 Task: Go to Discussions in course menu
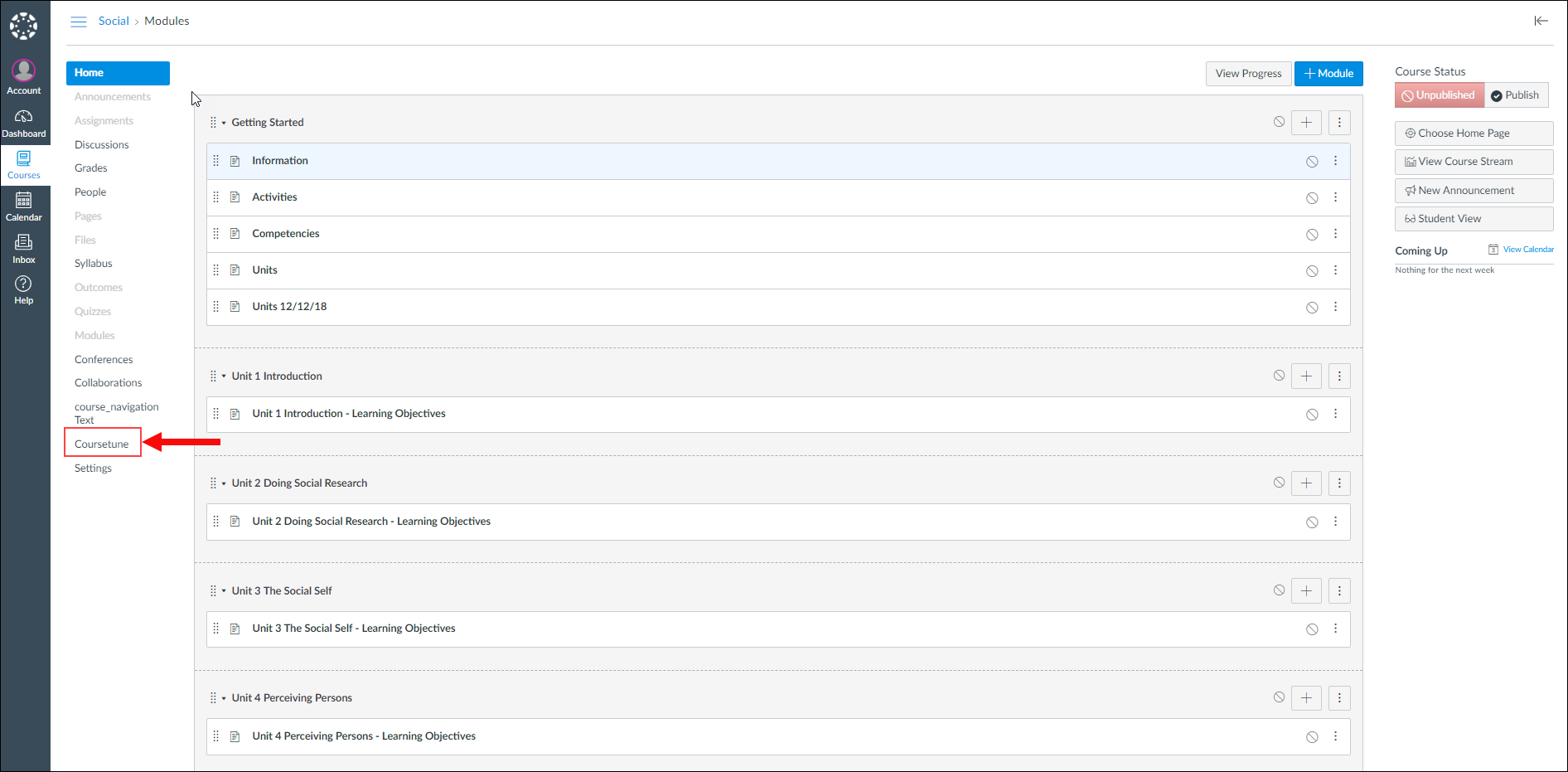[x=102, y=145]
